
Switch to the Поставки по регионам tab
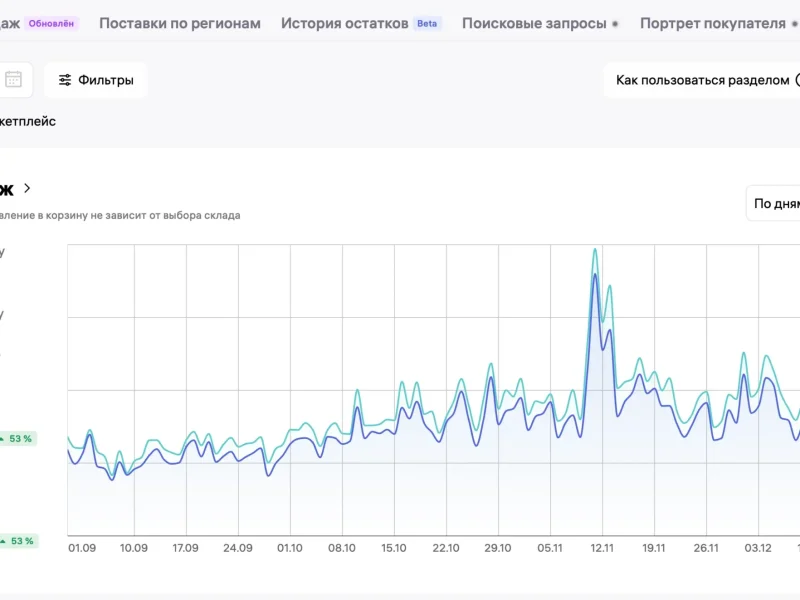[180, 23]
